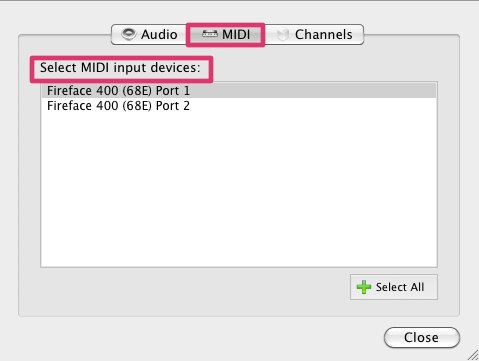Click the green plus icon on Select All

364,287
